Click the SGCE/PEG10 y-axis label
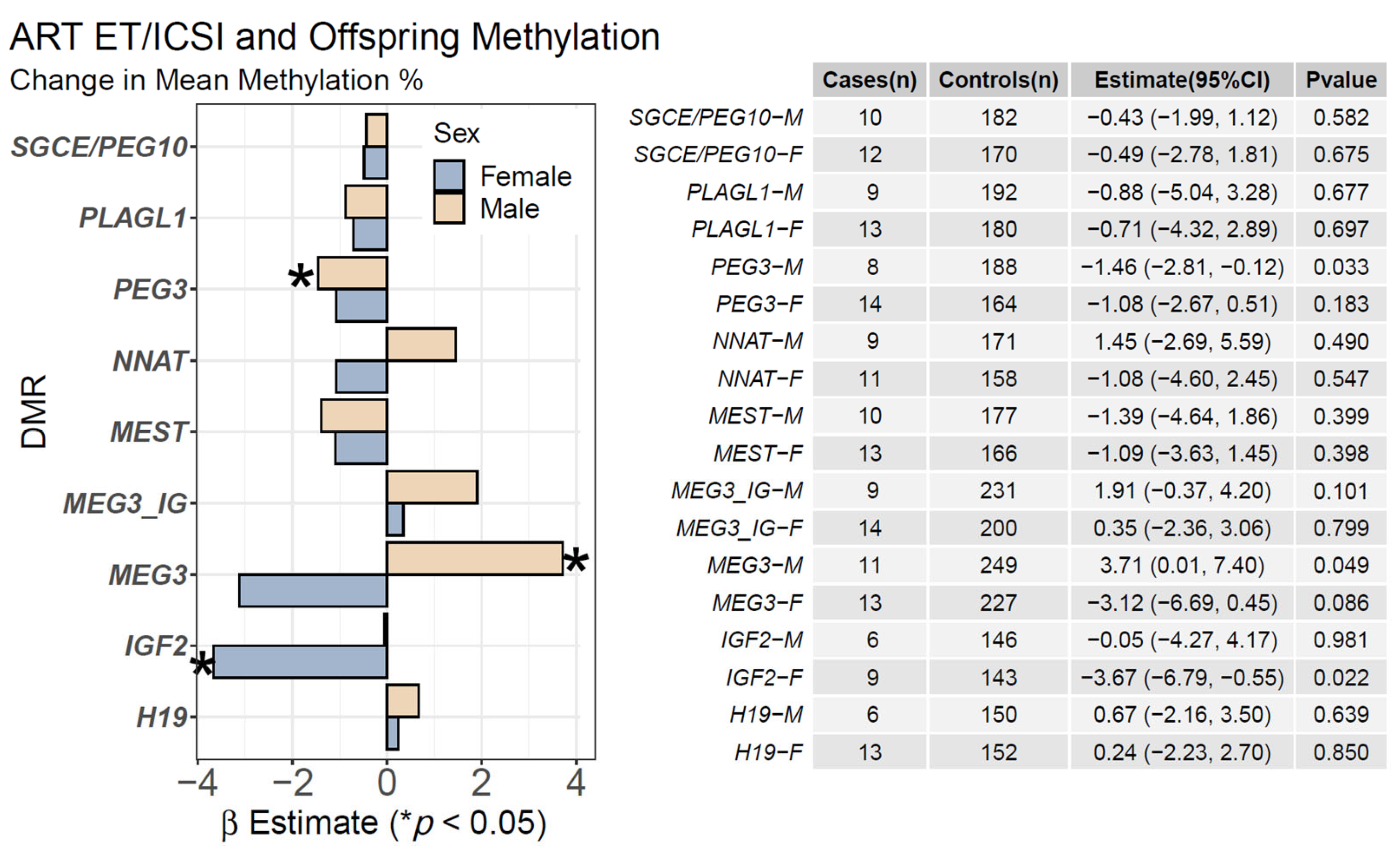1400x858 pixels. pyautogui.click(x=100, y=147)
